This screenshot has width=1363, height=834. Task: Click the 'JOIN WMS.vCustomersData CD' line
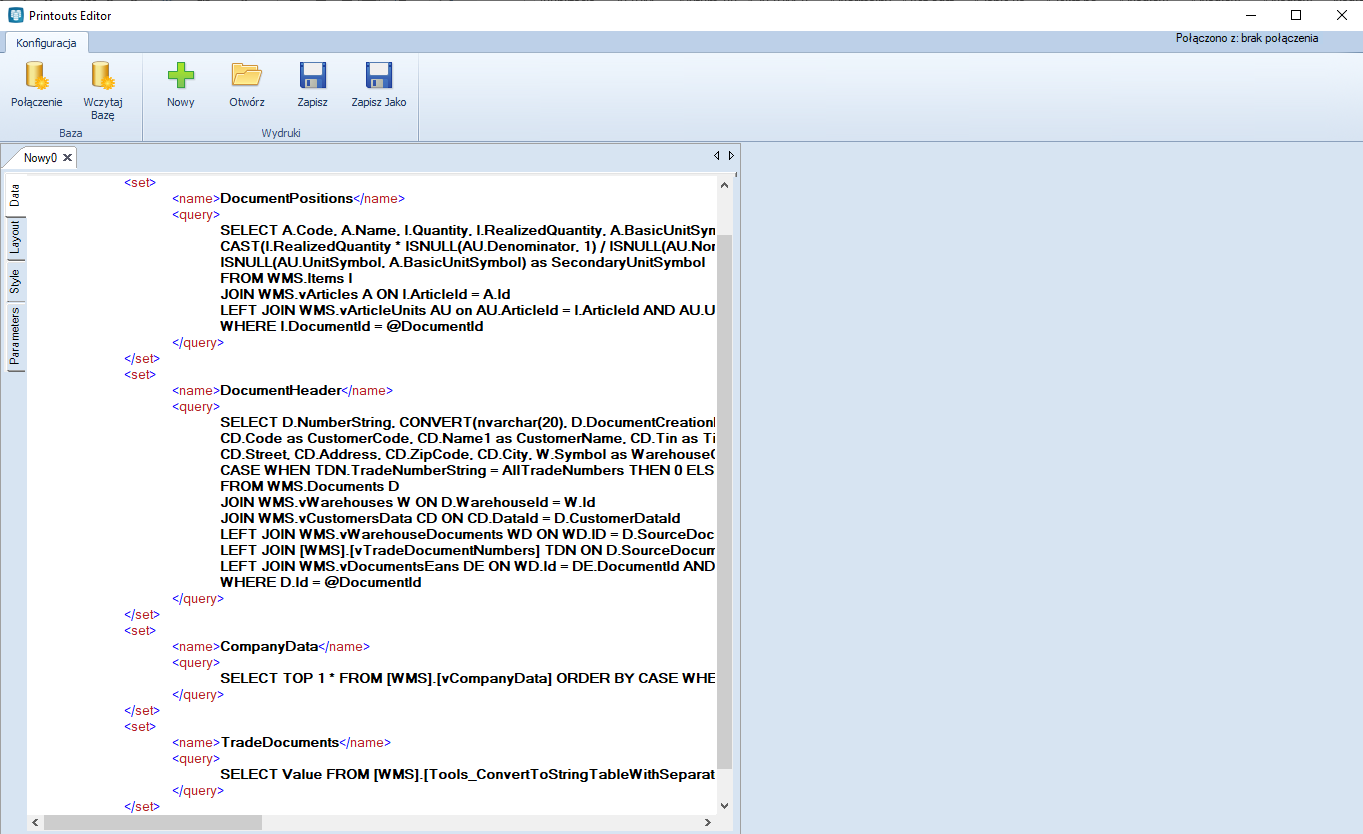point(450,518)
